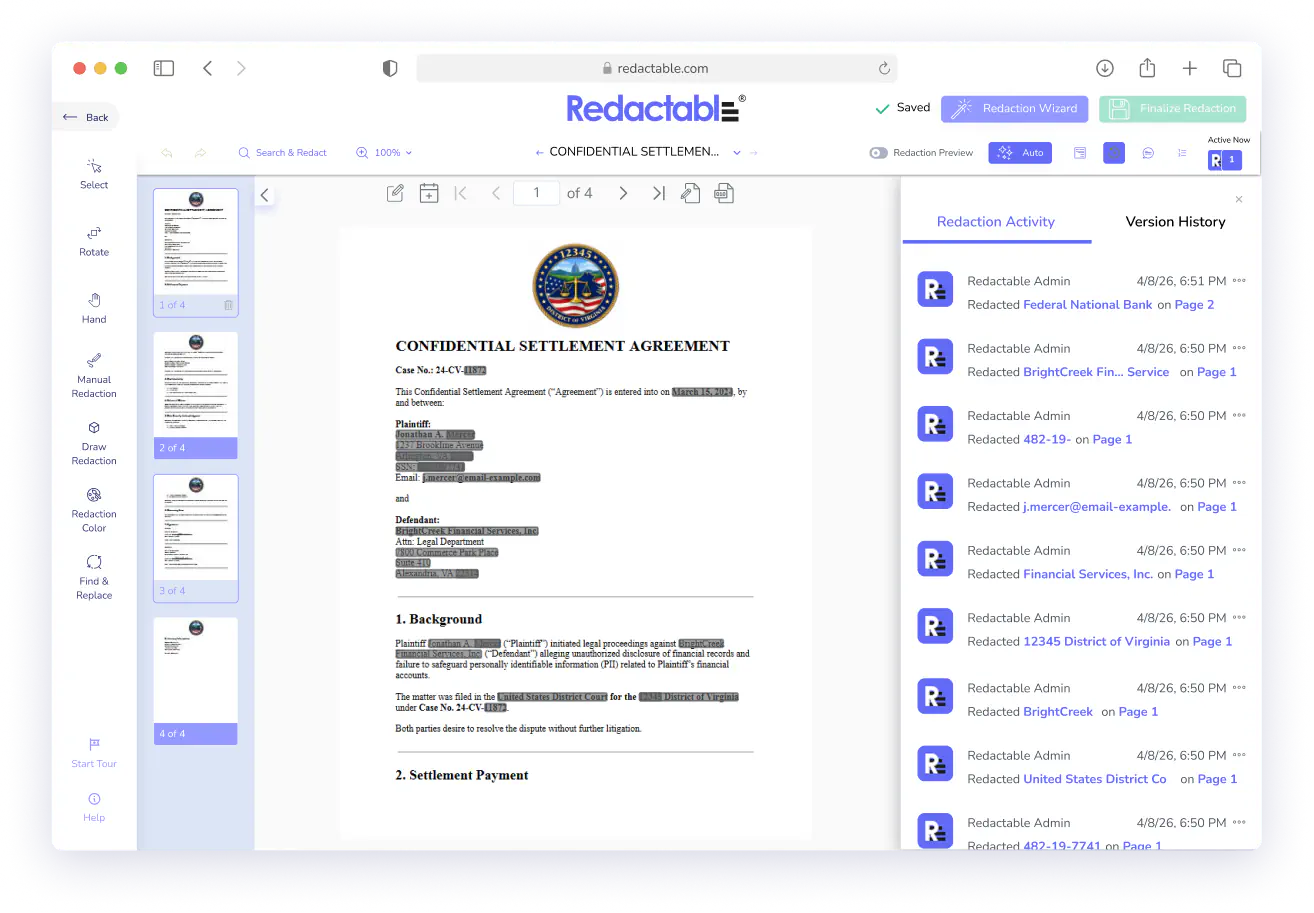Switch to the Redaction Activity tab
This screenshot has width=1314, height=913.
996,222
